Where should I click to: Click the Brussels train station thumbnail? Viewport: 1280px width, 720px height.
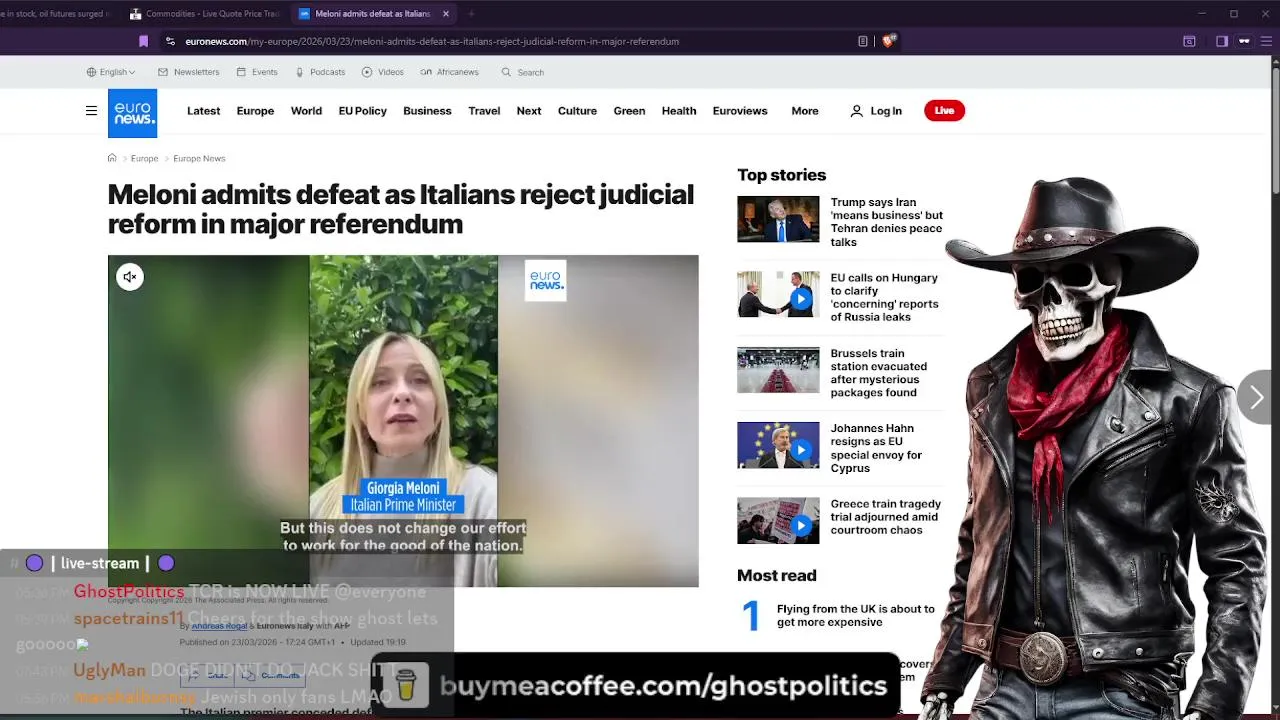point(778,370)
